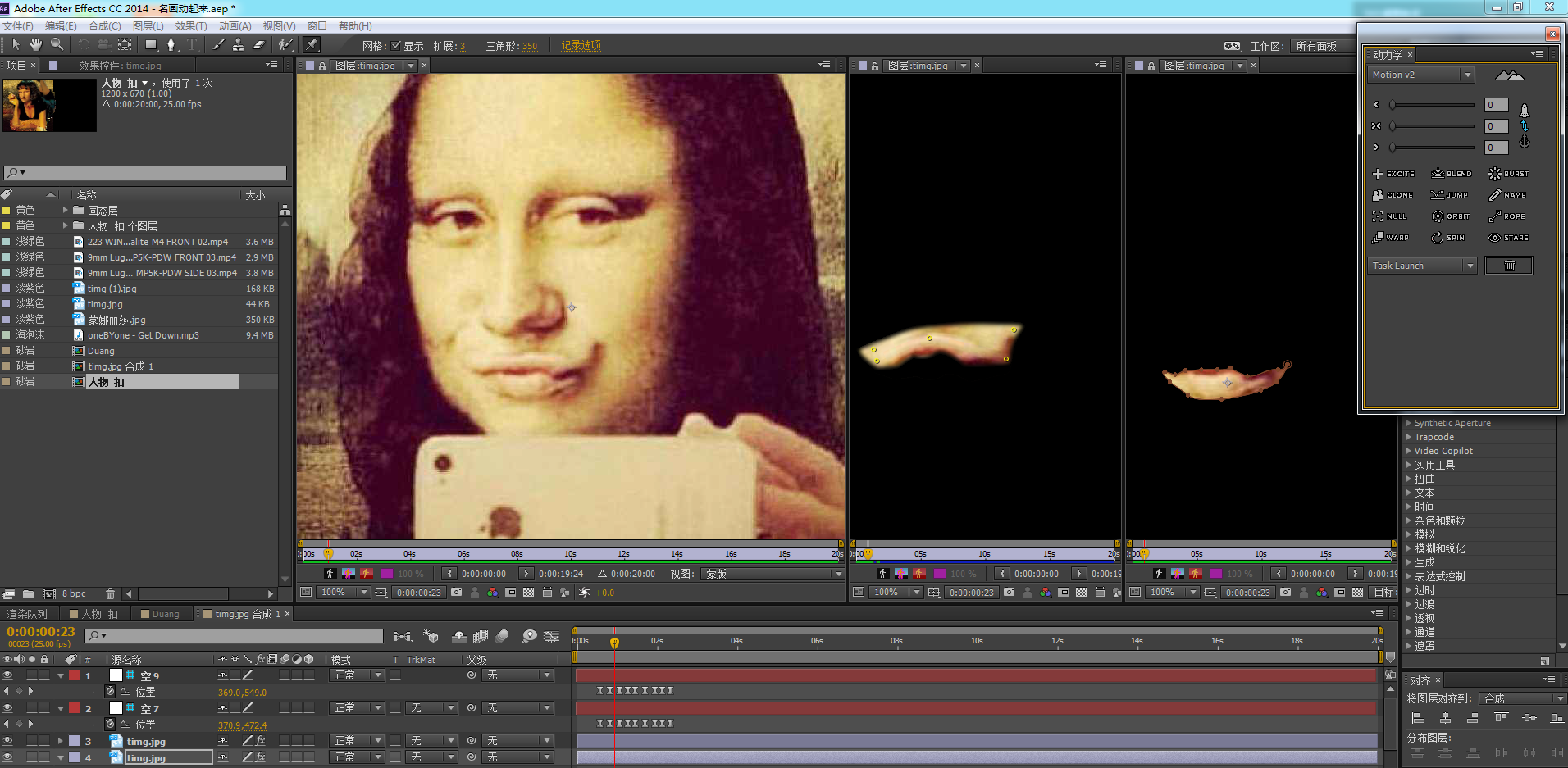This screenshot has width=1568, height=768.
Task: Expand layer 3 timg.jpg properties
Action: [x=61, y=741]
